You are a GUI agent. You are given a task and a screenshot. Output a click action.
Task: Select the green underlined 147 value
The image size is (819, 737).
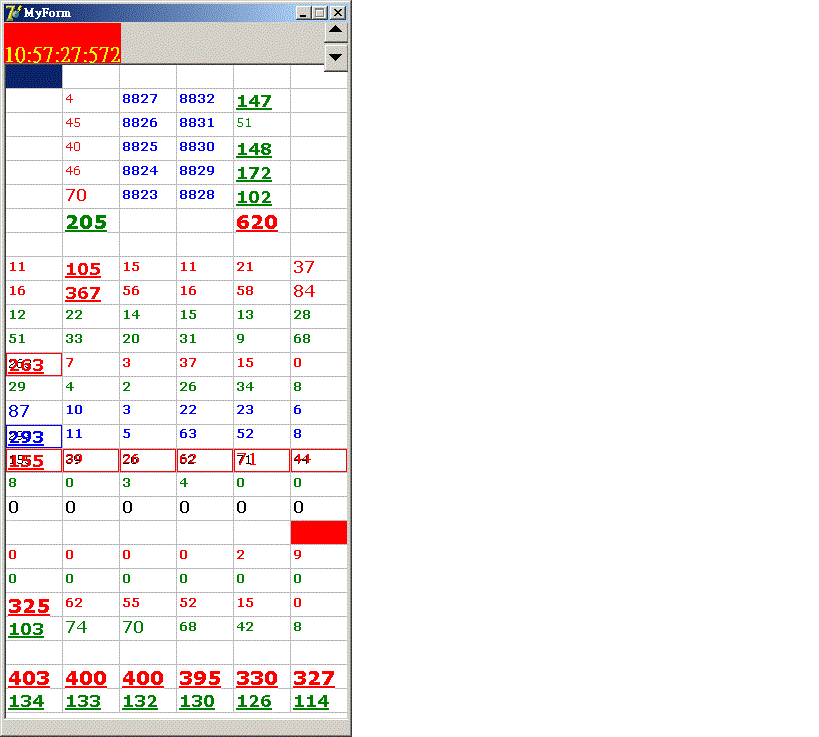click(254, 101)
